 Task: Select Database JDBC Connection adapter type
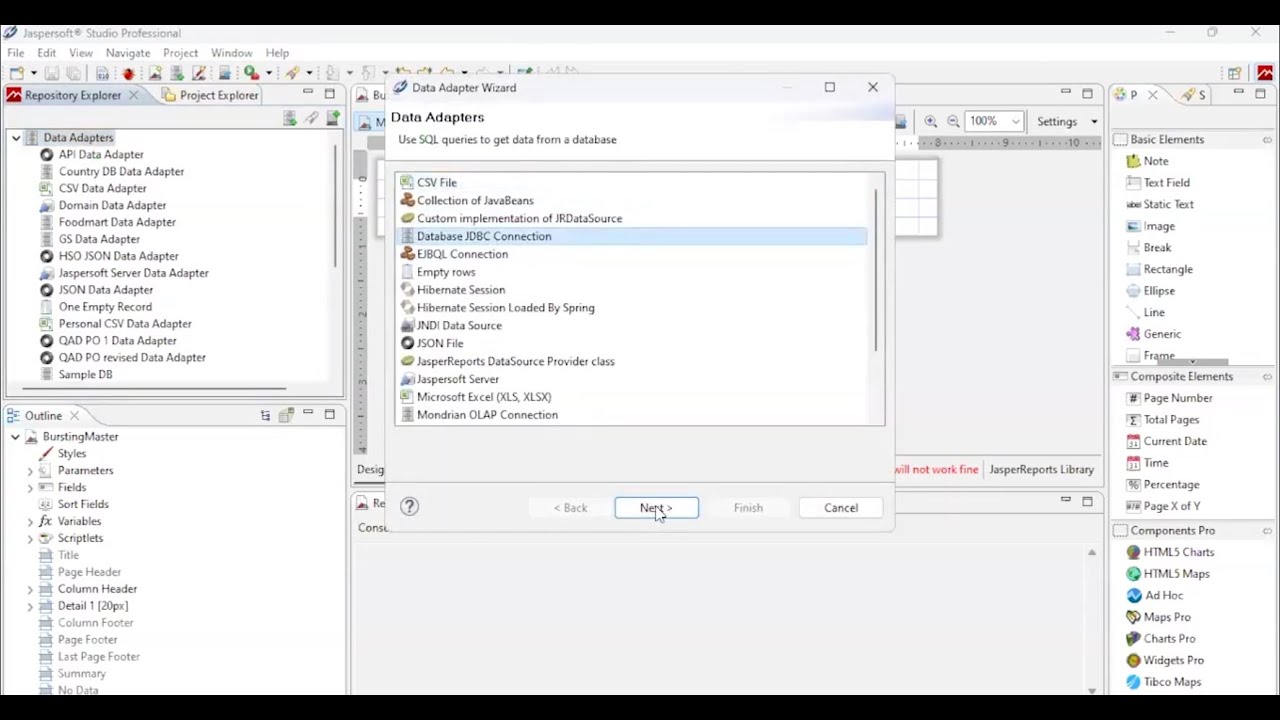click(632, 236)
